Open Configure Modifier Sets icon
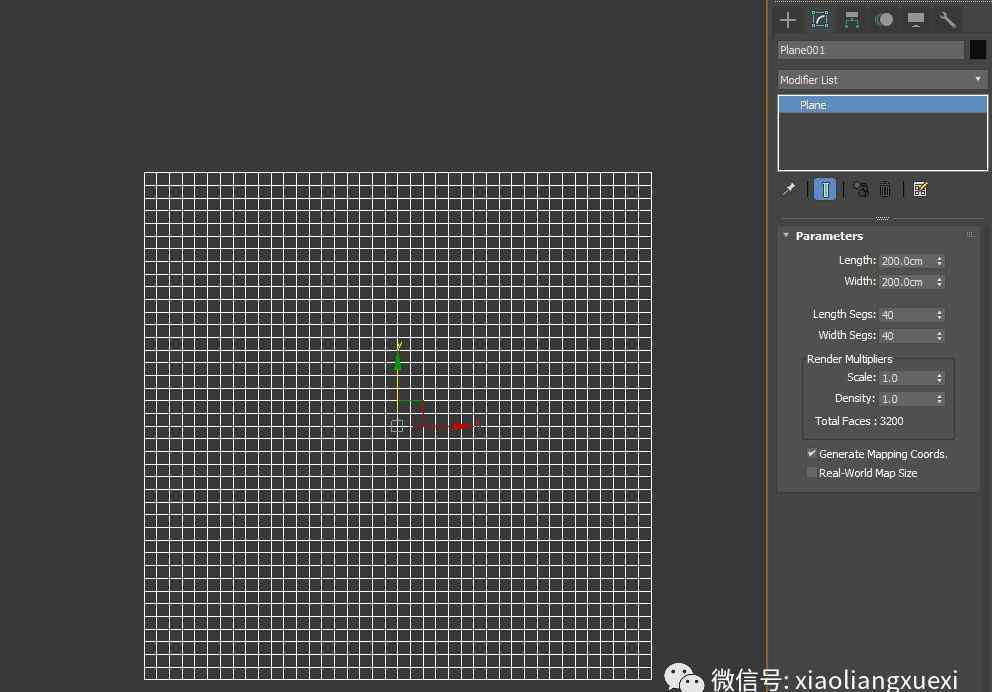This screenshot has height=692, width=992. click(920, 189)
